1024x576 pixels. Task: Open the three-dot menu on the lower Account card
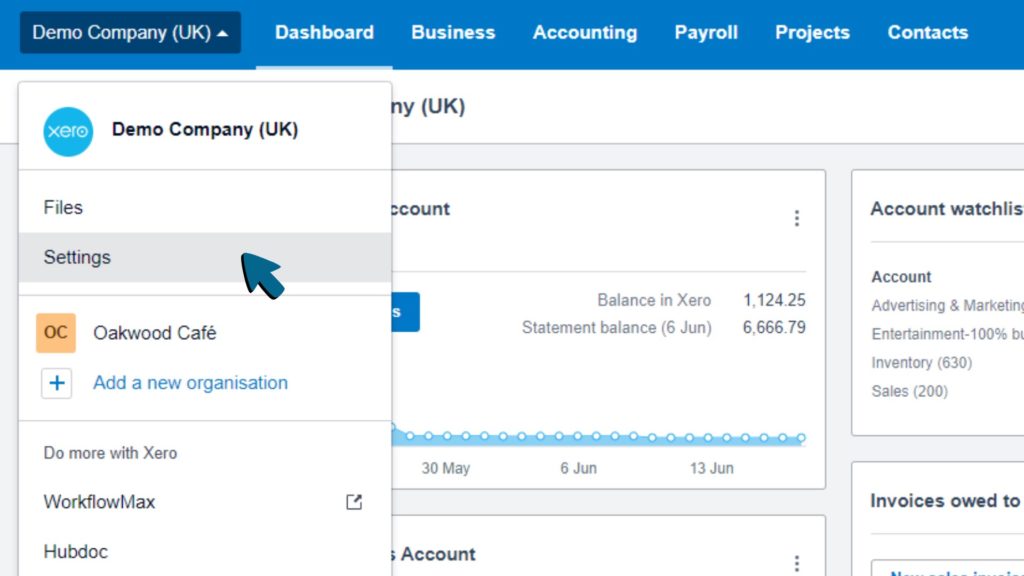[797, 563]
